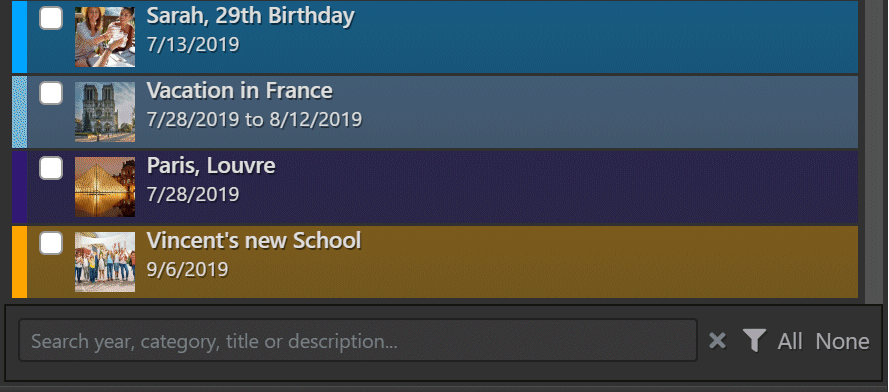Image resolution: width=889 pixels, height=392 pixels.
Task: Pick the bright blue category color bar
Action: (19, 37)
